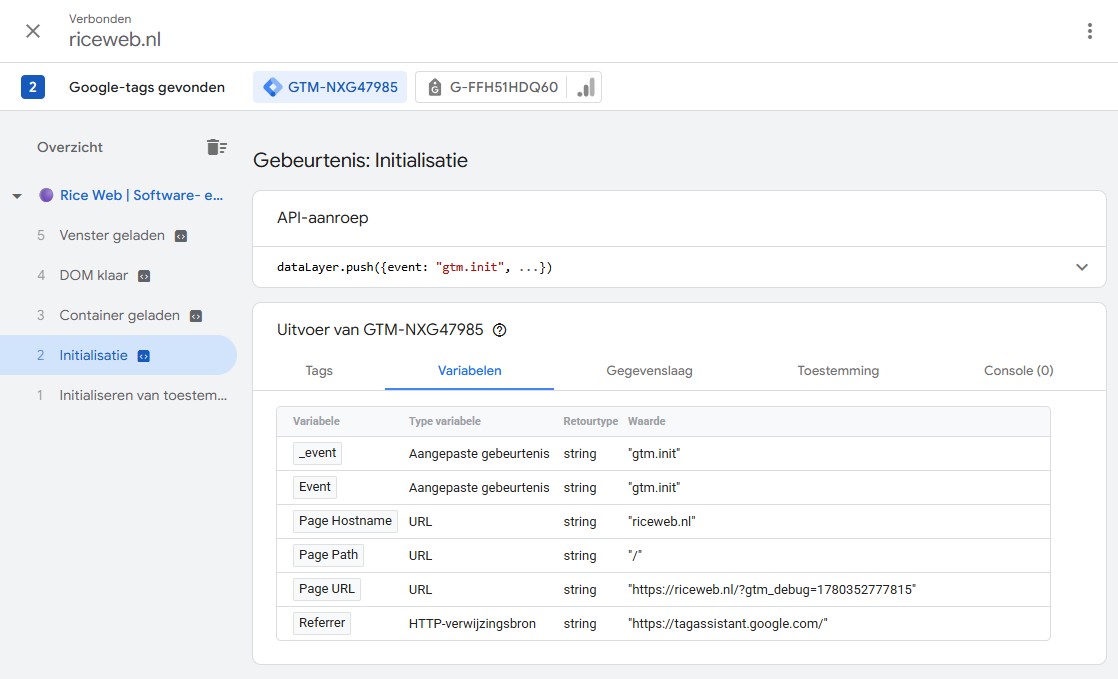Clear events with the Overzicht trash icon
Viewport: 1118px width, 679px height.
pos(217,147)
